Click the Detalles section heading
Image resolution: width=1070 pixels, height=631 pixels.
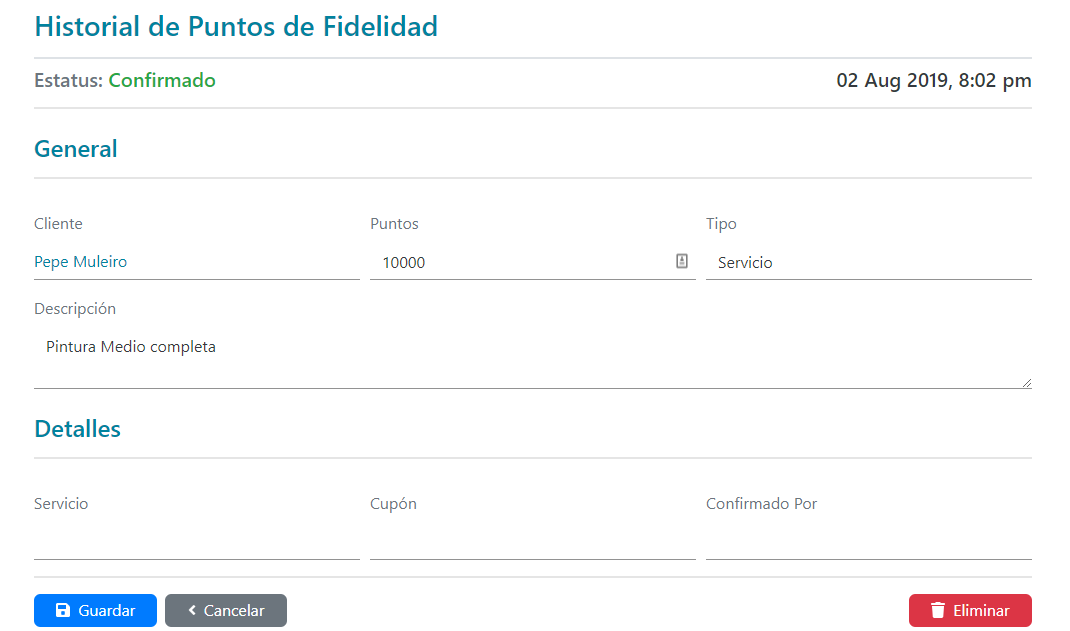point(77,429)
